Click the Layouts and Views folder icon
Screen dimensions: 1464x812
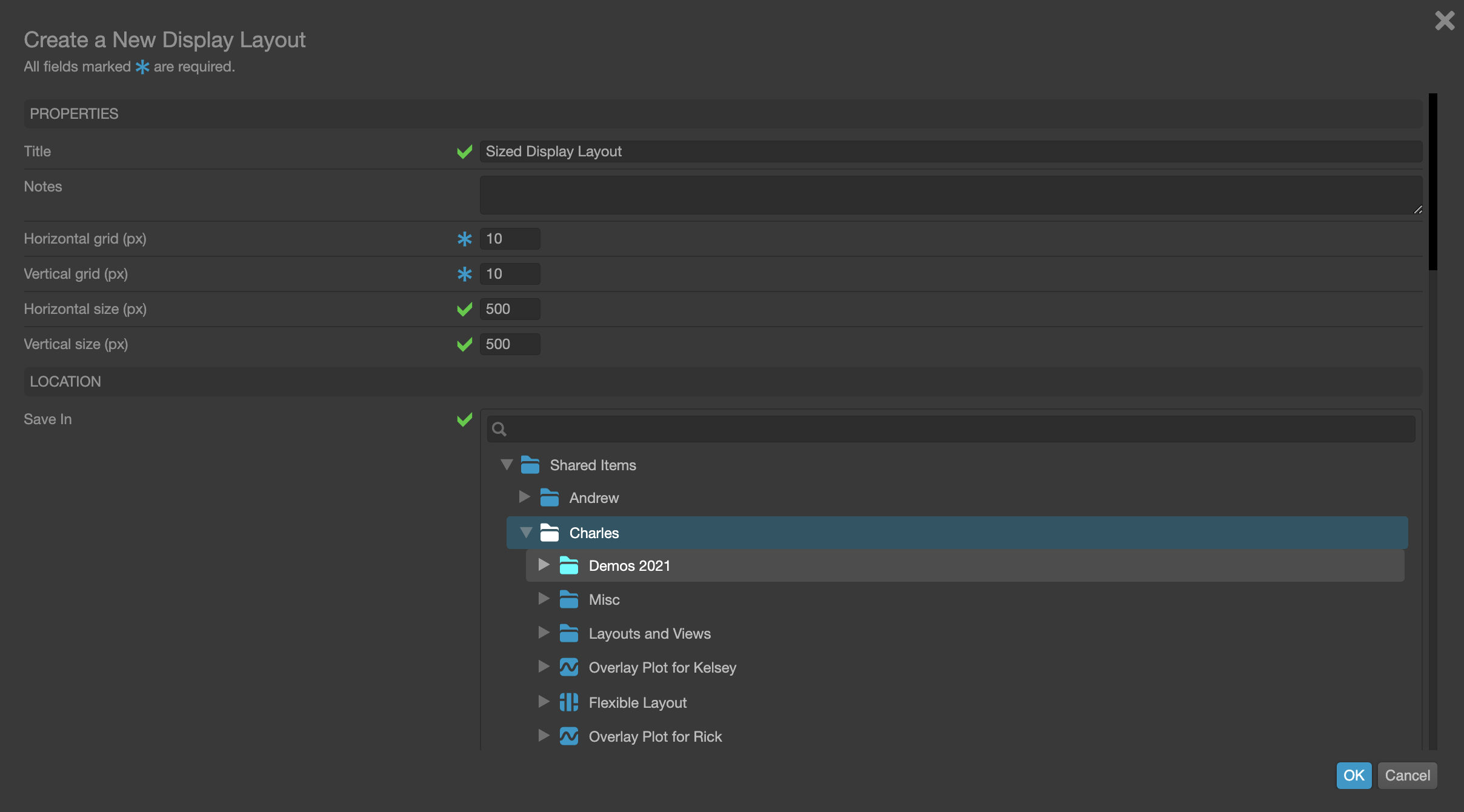click(569, 633)
